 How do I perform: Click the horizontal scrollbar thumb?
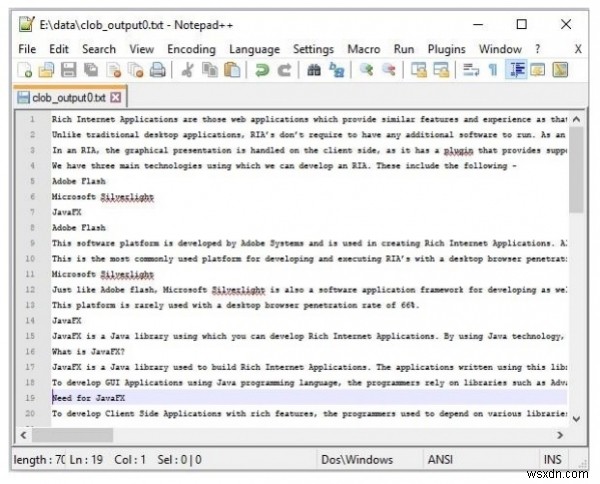click(73, 435)
